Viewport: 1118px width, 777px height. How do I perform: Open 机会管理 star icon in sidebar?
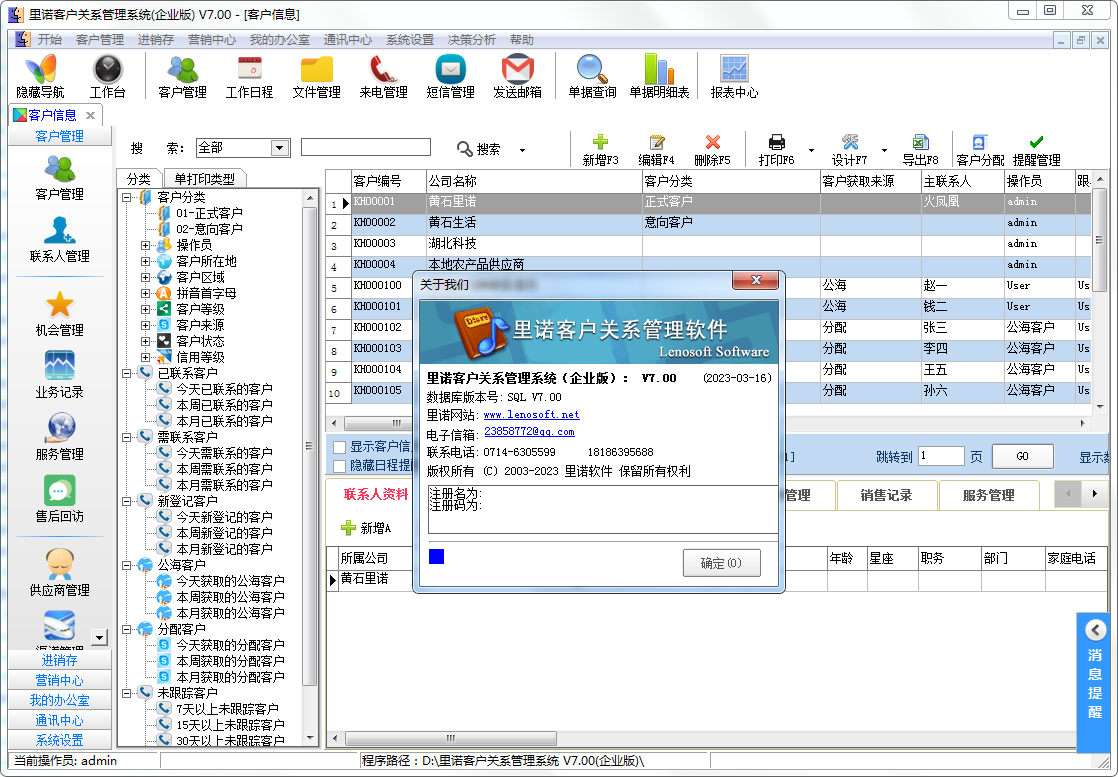click(60, 313)
